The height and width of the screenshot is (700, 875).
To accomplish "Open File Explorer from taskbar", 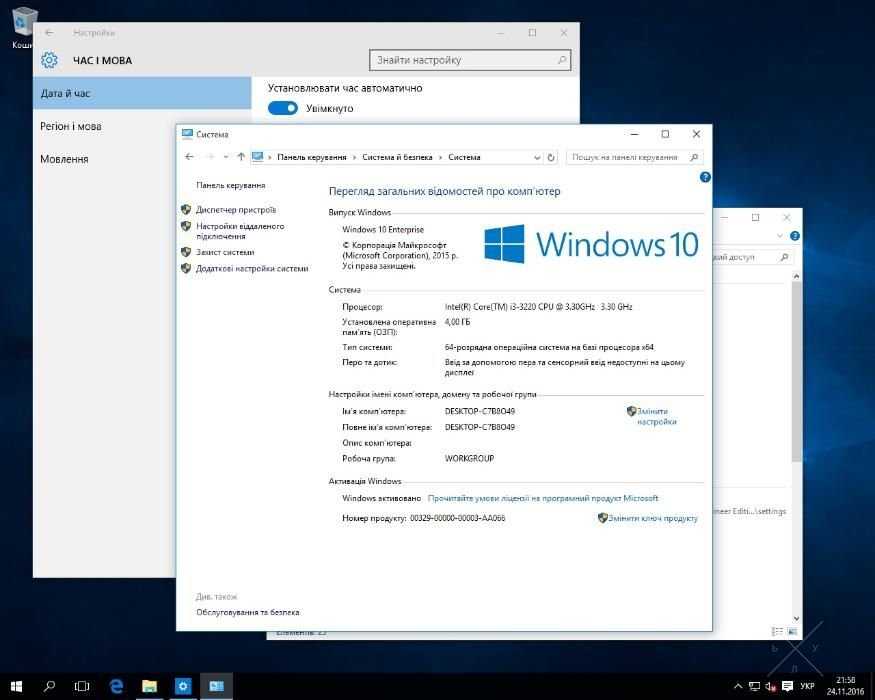I will [x=150, y=686].
